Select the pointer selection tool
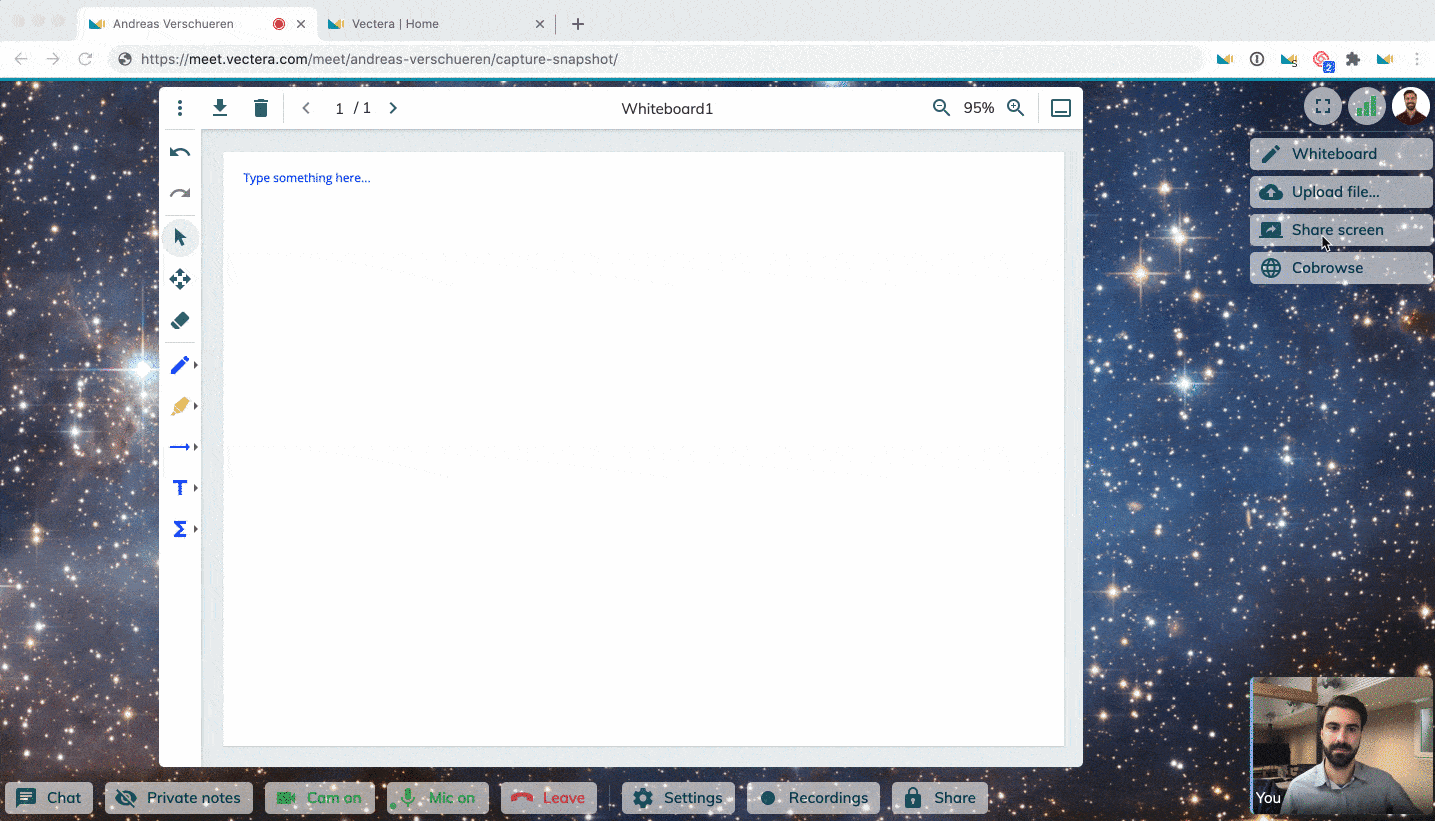The height and width of the screenshot is (821, 1435). 180,237
